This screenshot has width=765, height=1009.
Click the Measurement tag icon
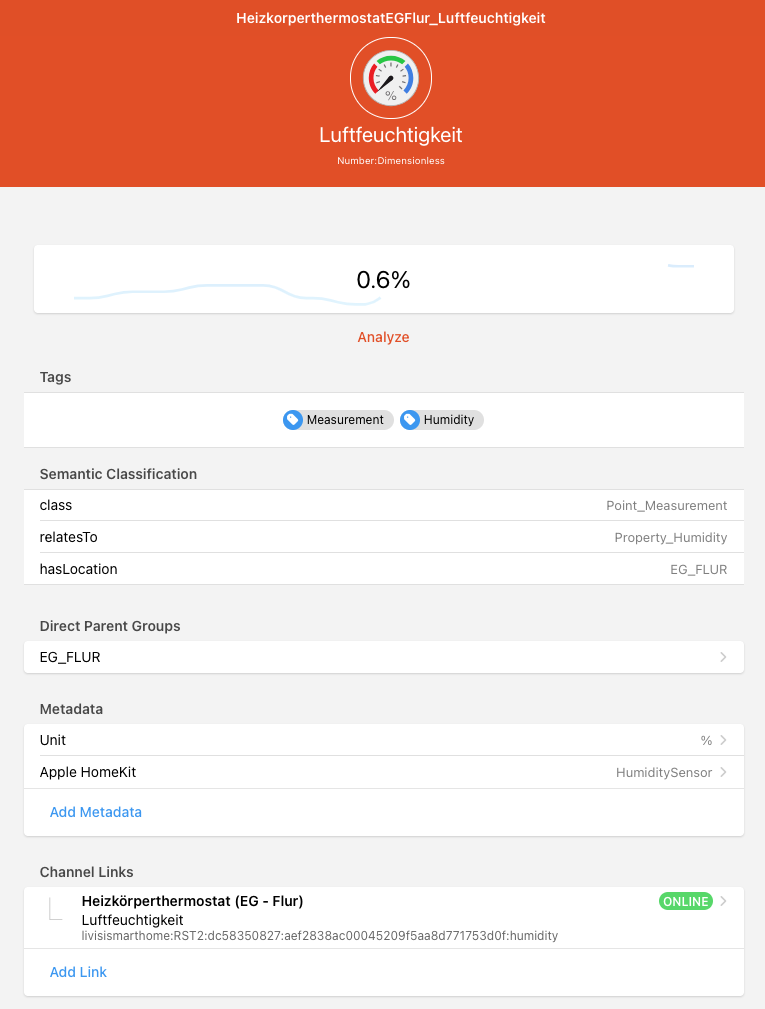(293, 420)
